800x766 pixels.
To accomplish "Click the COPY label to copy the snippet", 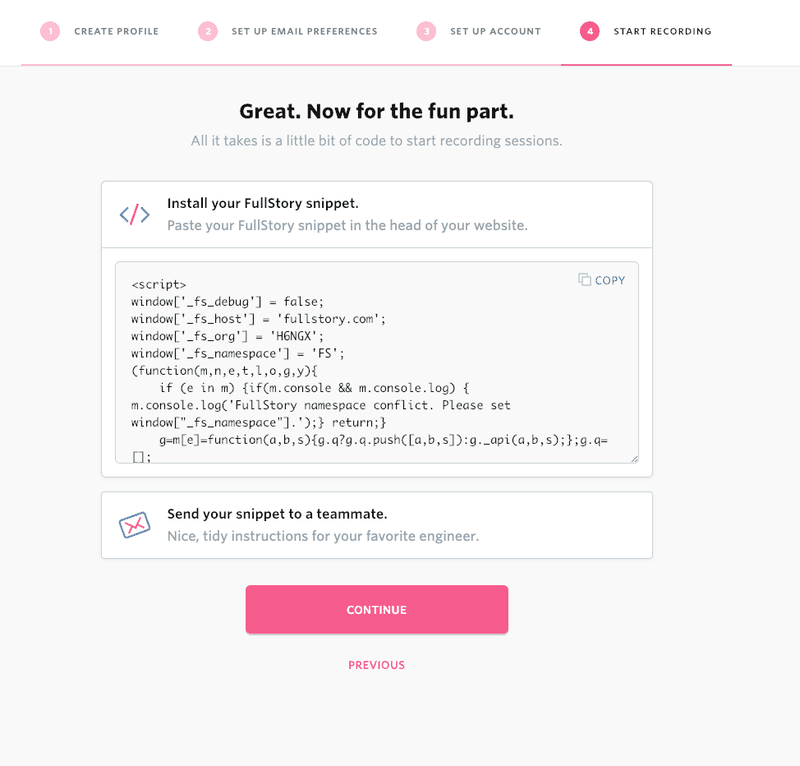I will (609, 281).
